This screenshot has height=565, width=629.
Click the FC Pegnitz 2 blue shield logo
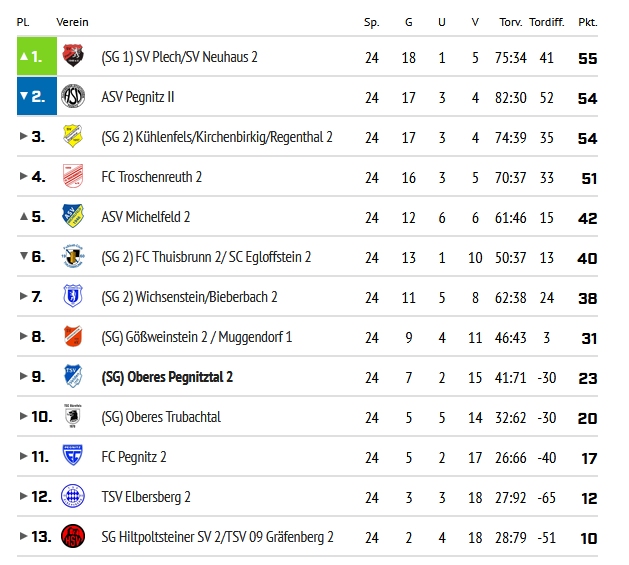(73, 455)
